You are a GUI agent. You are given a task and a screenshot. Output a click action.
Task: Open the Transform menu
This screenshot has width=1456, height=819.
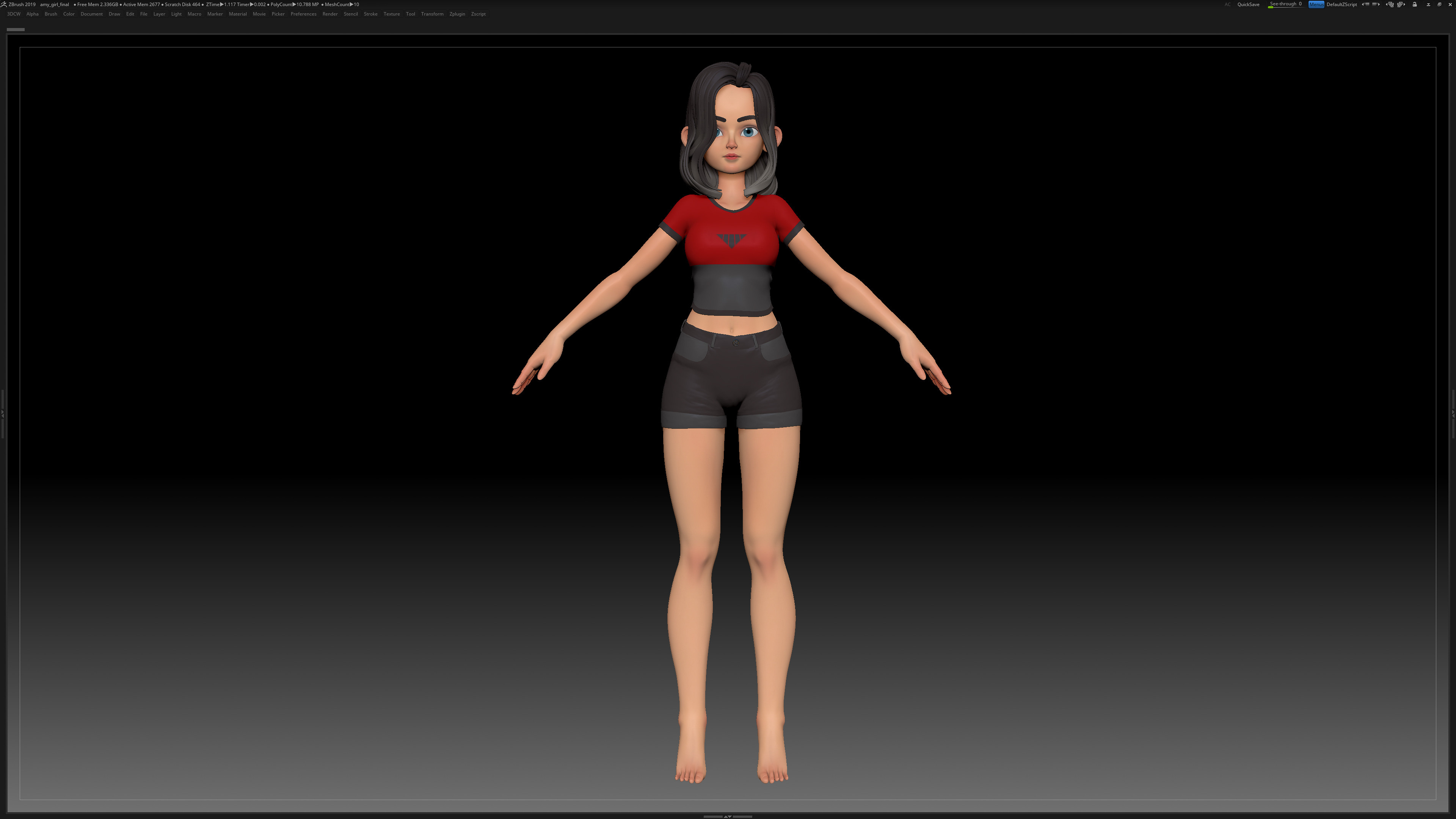pos(432,14)
